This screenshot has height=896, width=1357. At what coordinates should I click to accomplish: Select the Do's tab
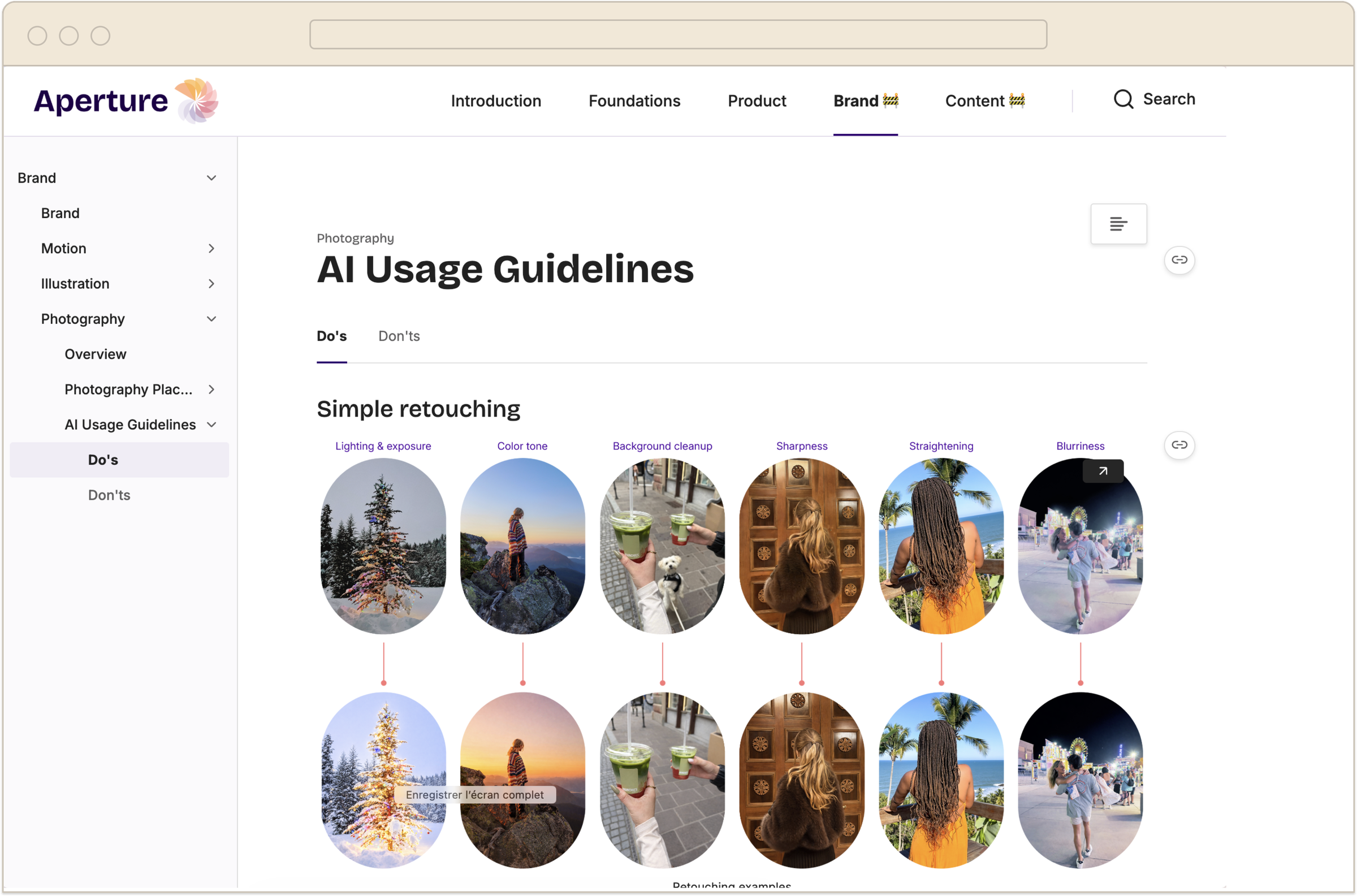pos(331,336)
